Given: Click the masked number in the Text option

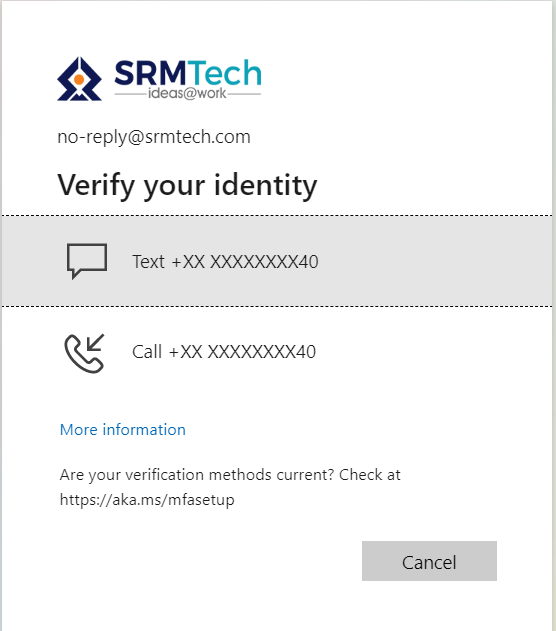Looking at the screenshot, I should click(245, 262).
